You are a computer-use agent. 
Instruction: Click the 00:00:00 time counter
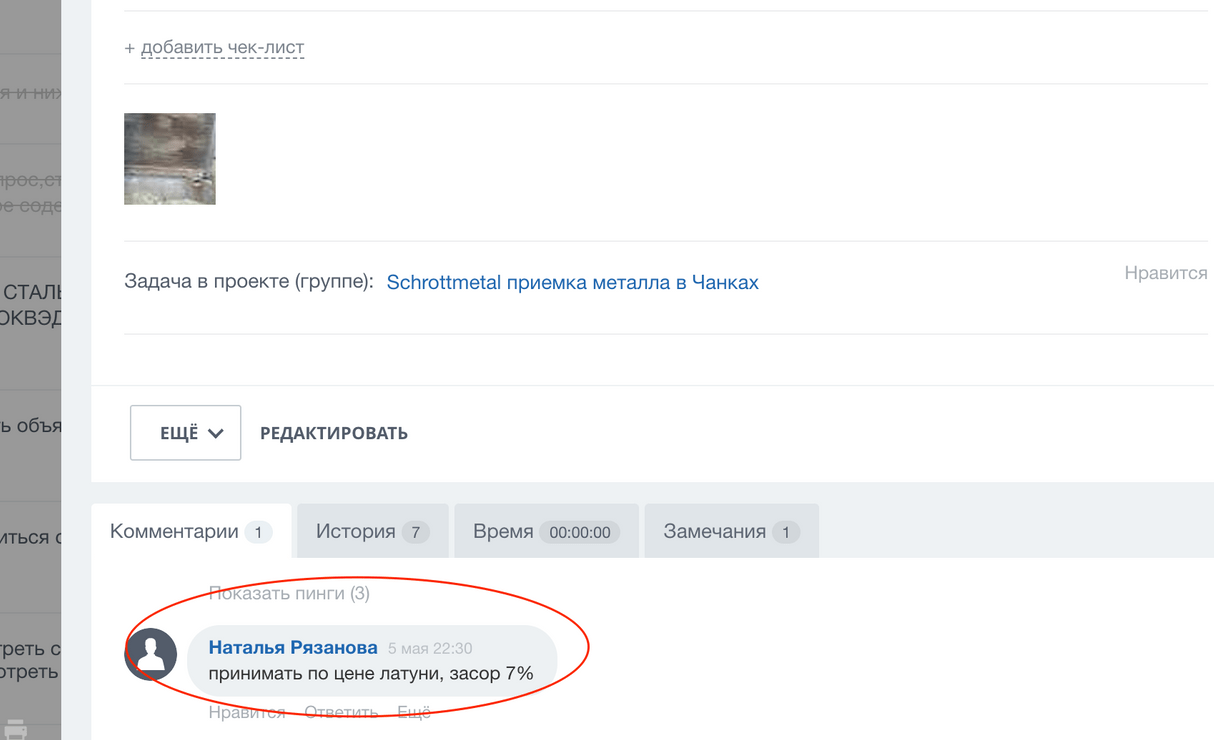(581, 532)
